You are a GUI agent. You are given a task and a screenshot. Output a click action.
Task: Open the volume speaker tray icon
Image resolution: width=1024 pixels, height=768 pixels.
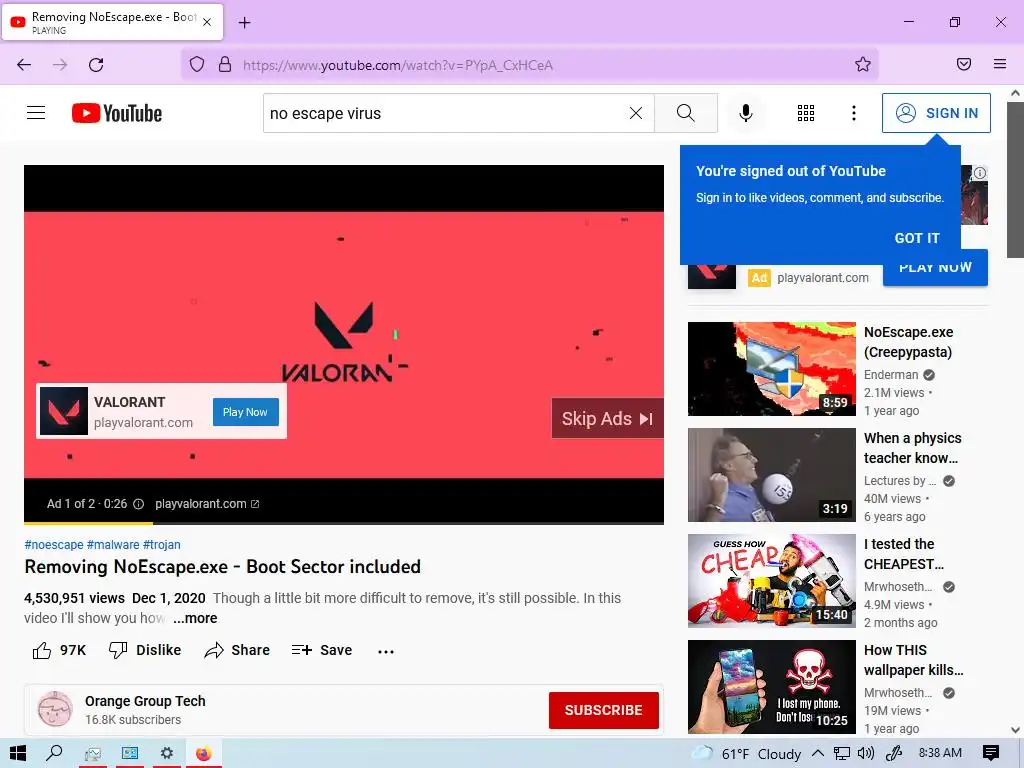pyautogui.click(x=865, y=754)
